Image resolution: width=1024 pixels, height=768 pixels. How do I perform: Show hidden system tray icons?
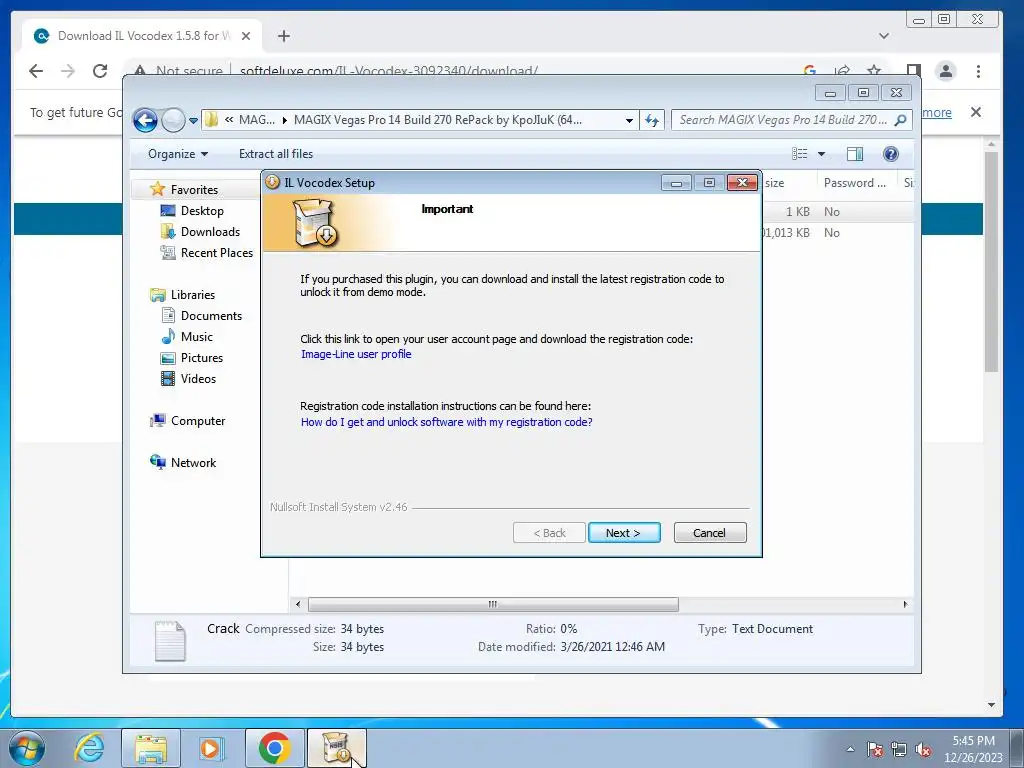click(850, 749)
